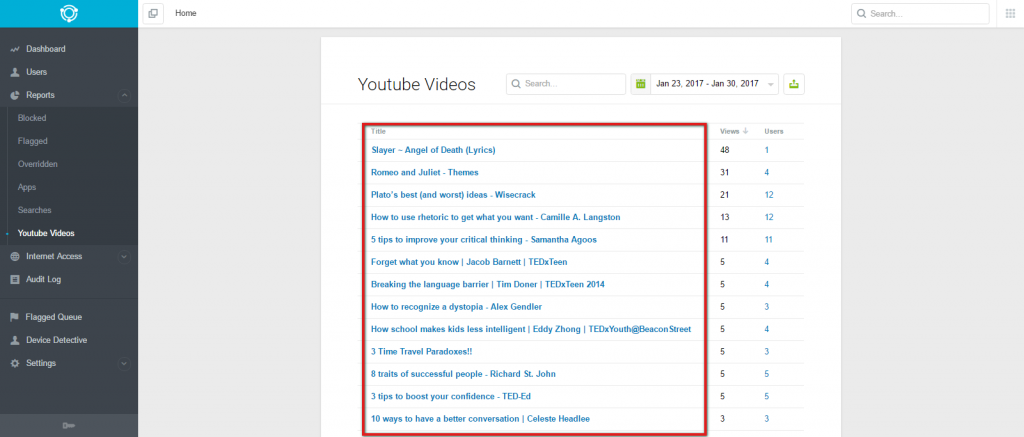
Task: Open Forget what you know video link
Action: coord(469,262)
